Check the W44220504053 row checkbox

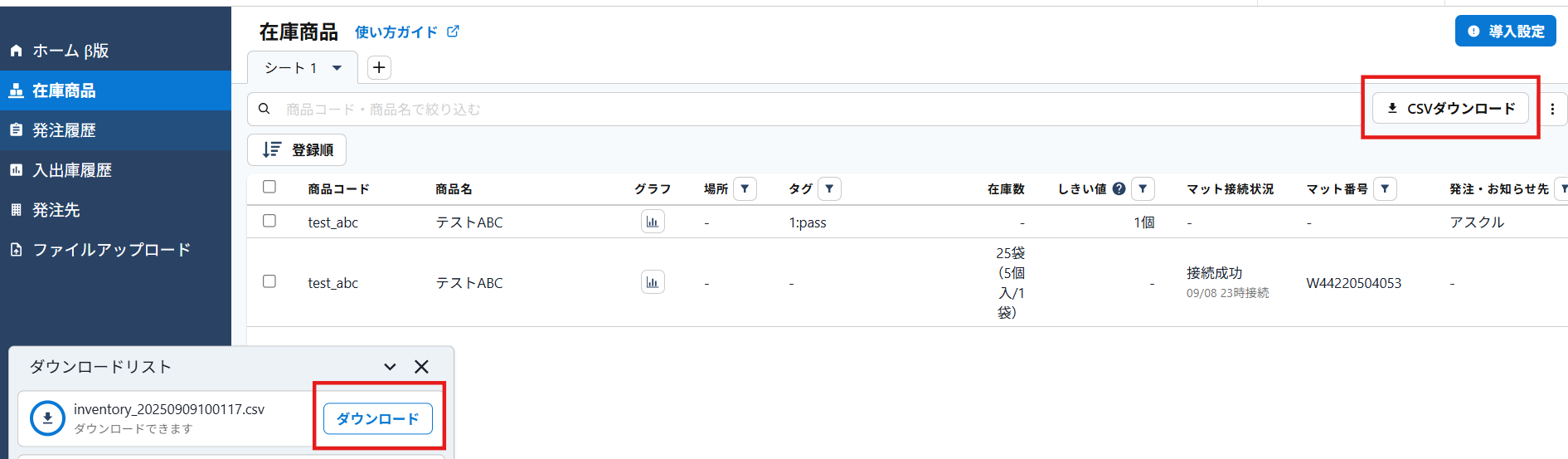269,281
